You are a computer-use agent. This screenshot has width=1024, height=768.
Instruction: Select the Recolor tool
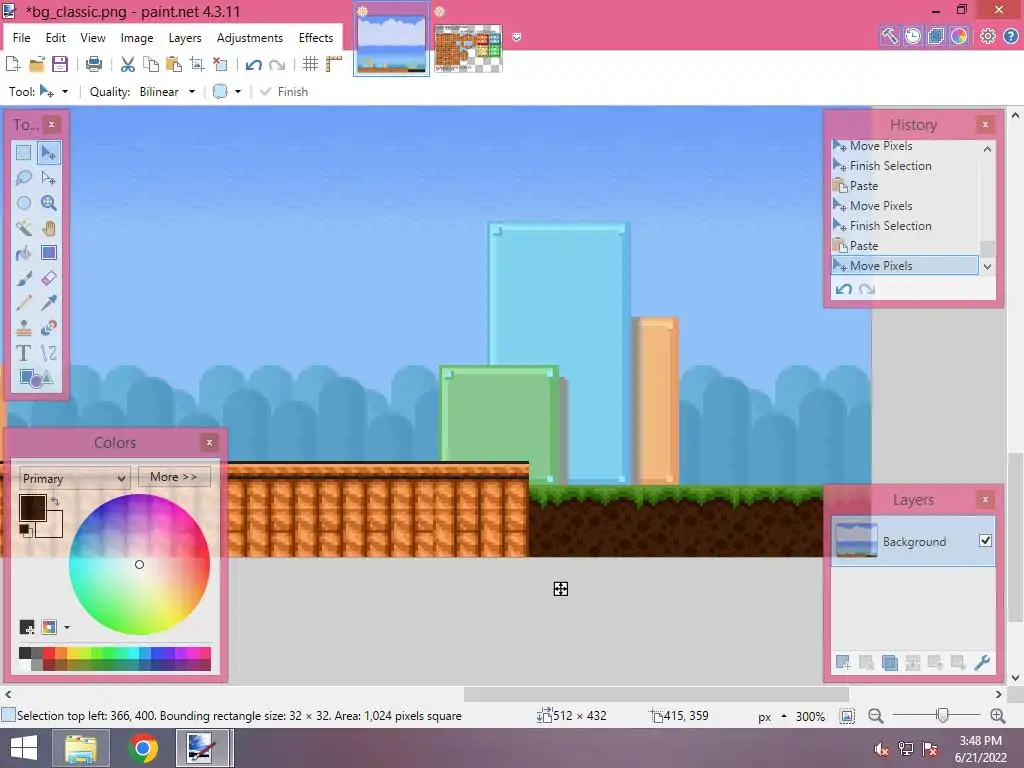(48, 328)
